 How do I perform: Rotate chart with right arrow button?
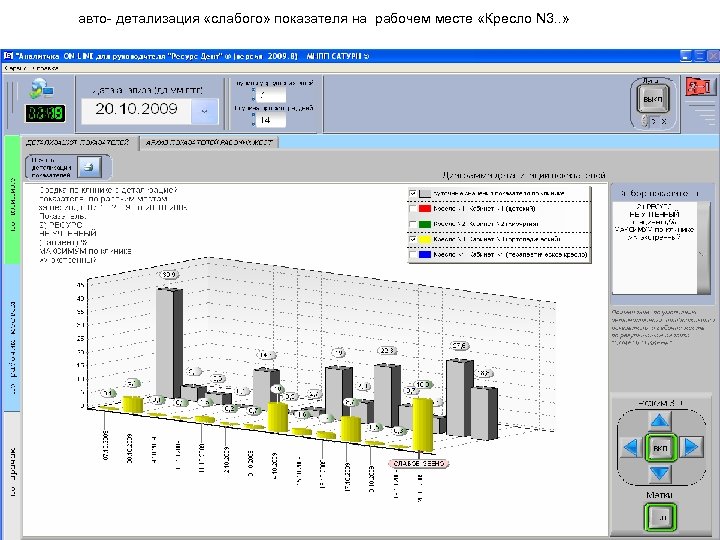click(691, 447)
